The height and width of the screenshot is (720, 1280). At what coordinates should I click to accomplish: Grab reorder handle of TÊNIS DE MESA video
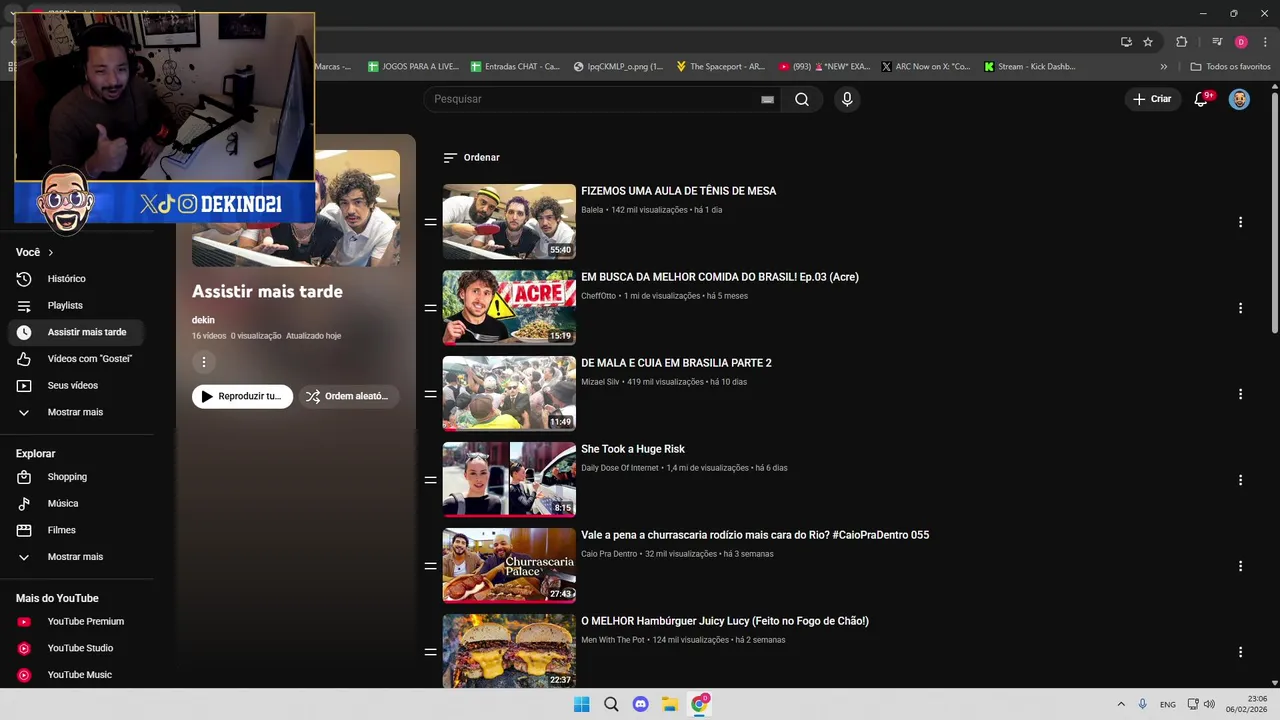430,222
